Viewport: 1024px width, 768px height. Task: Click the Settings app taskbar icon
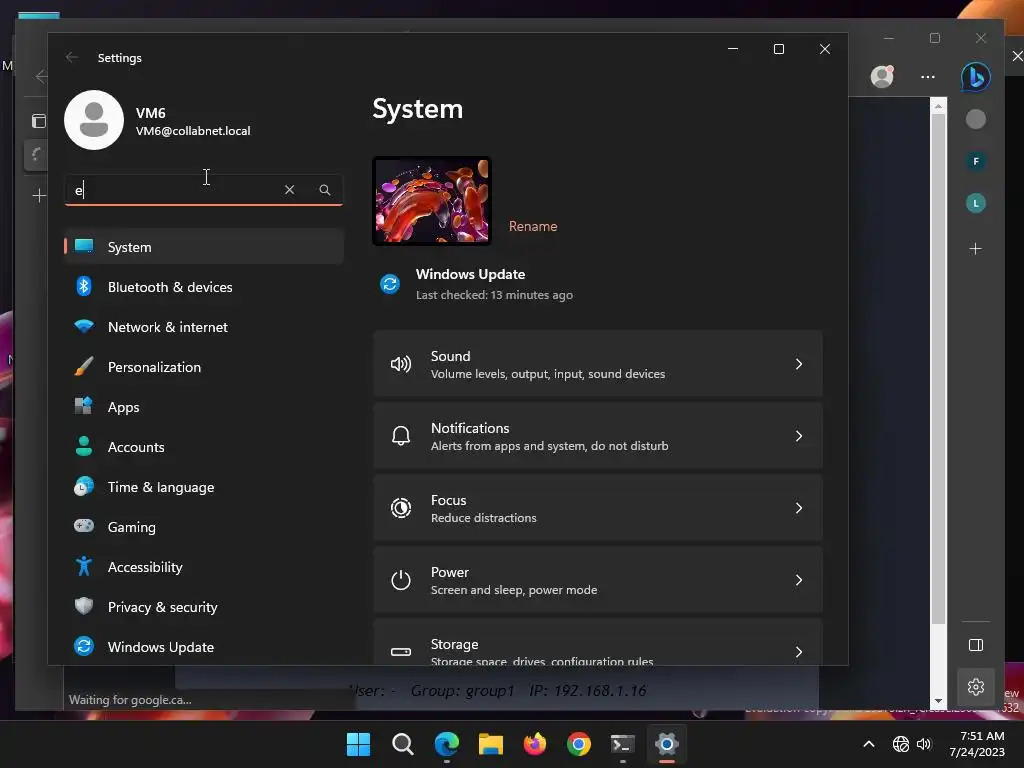coord(667,744)
